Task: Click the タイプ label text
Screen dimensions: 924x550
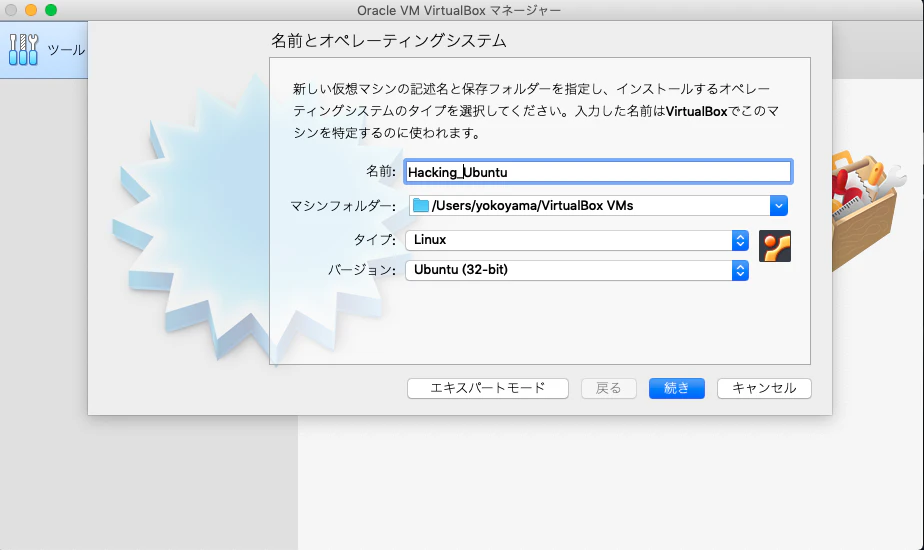Action: point(374,240)
